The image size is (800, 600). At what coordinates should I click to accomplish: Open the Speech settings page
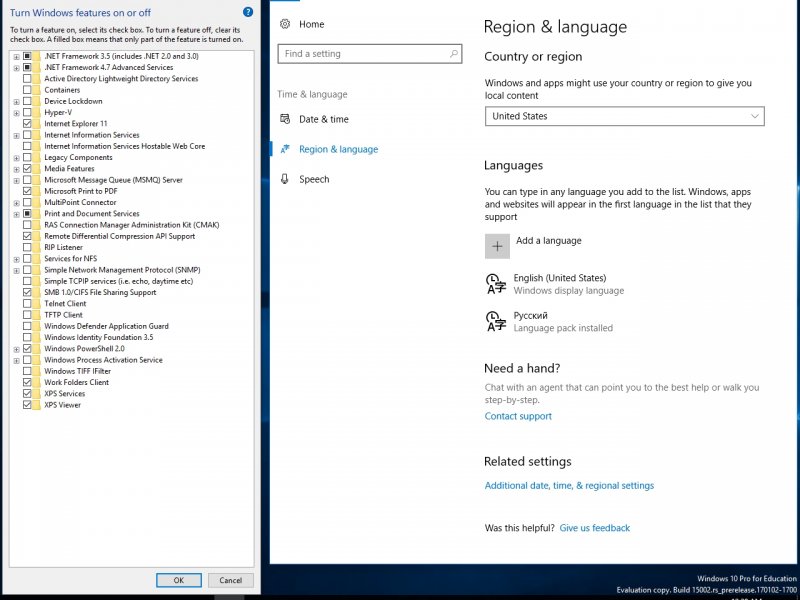pyautogui.click(x=314, y=179)
